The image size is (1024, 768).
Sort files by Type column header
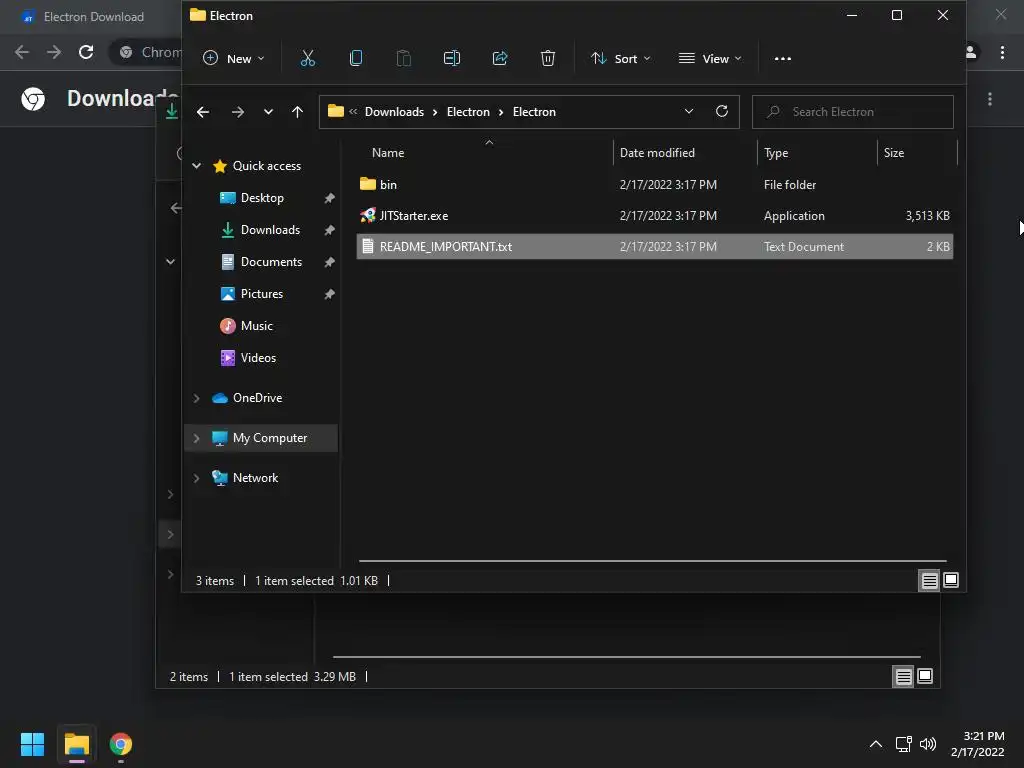pyautogui.click(x=776, y=153)
